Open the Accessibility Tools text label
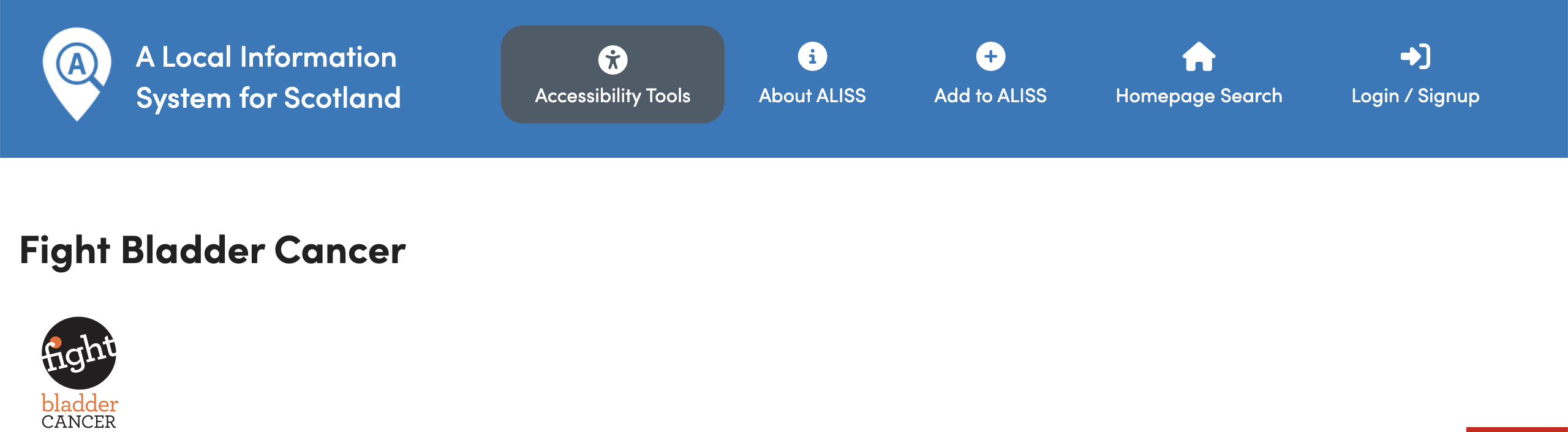 pyautogui.click(x=612, y=96)
